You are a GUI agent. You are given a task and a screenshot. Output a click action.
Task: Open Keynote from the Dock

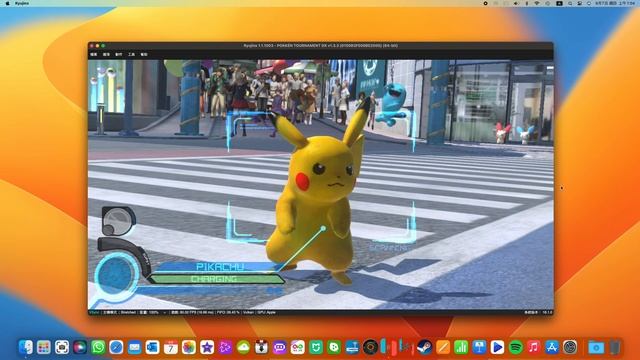(479, 347)
